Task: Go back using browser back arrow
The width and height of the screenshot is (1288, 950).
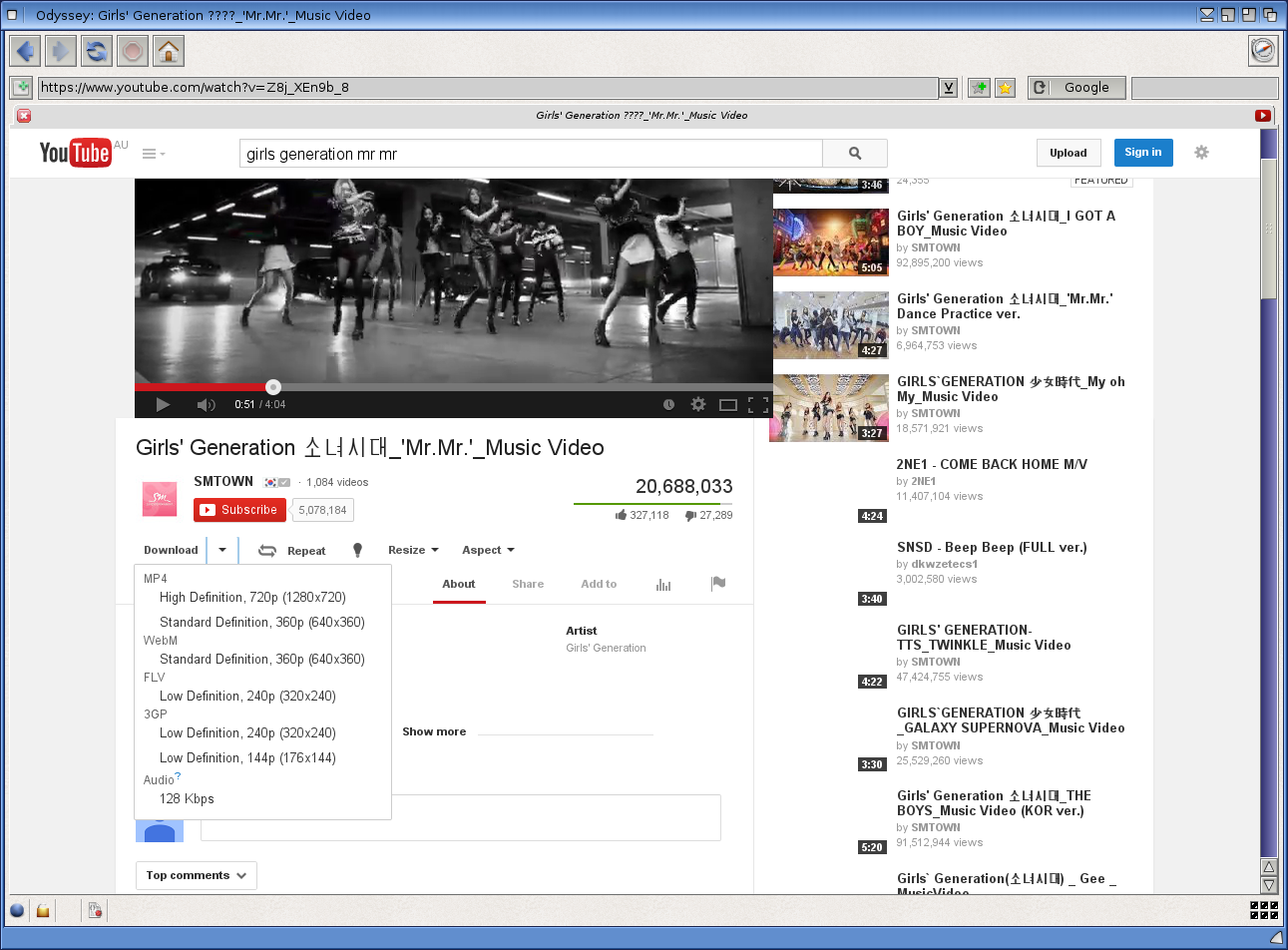Action: point(26,50)
